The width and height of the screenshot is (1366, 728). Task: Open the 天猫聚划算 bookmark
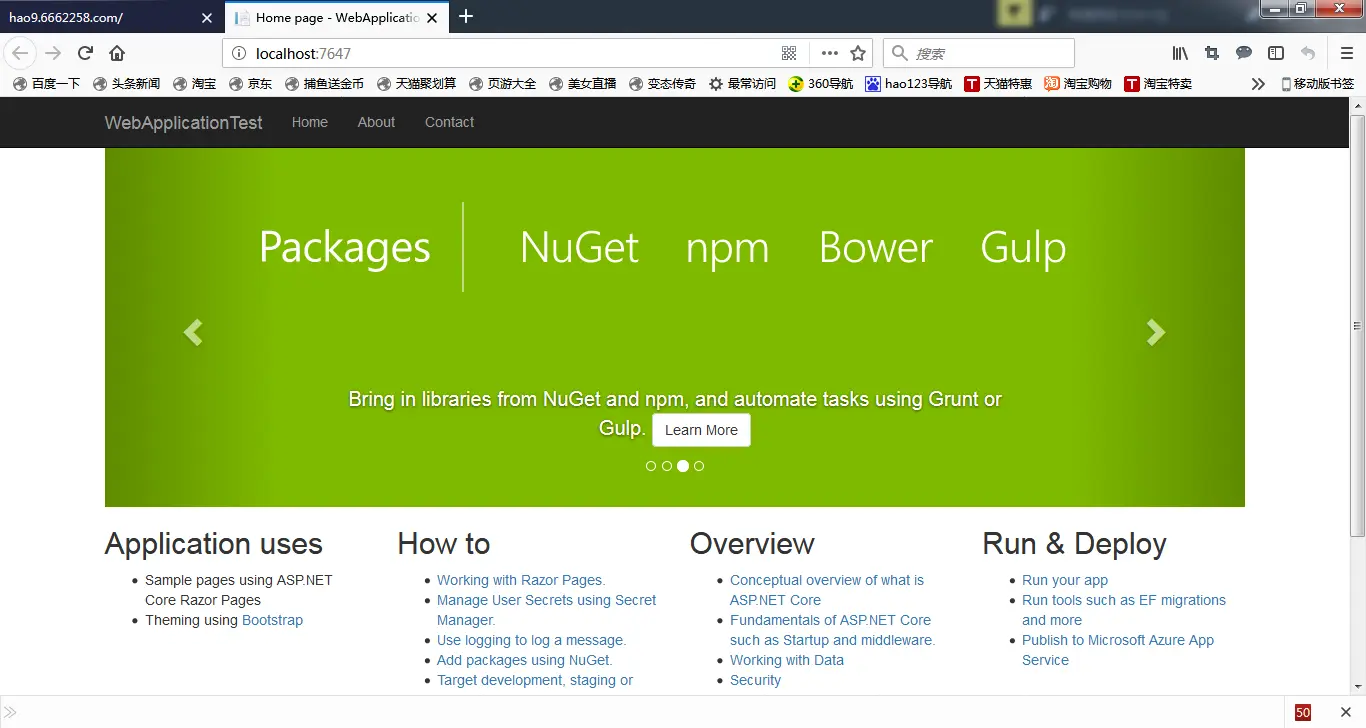pyautogui.click(x=416, y=84)
